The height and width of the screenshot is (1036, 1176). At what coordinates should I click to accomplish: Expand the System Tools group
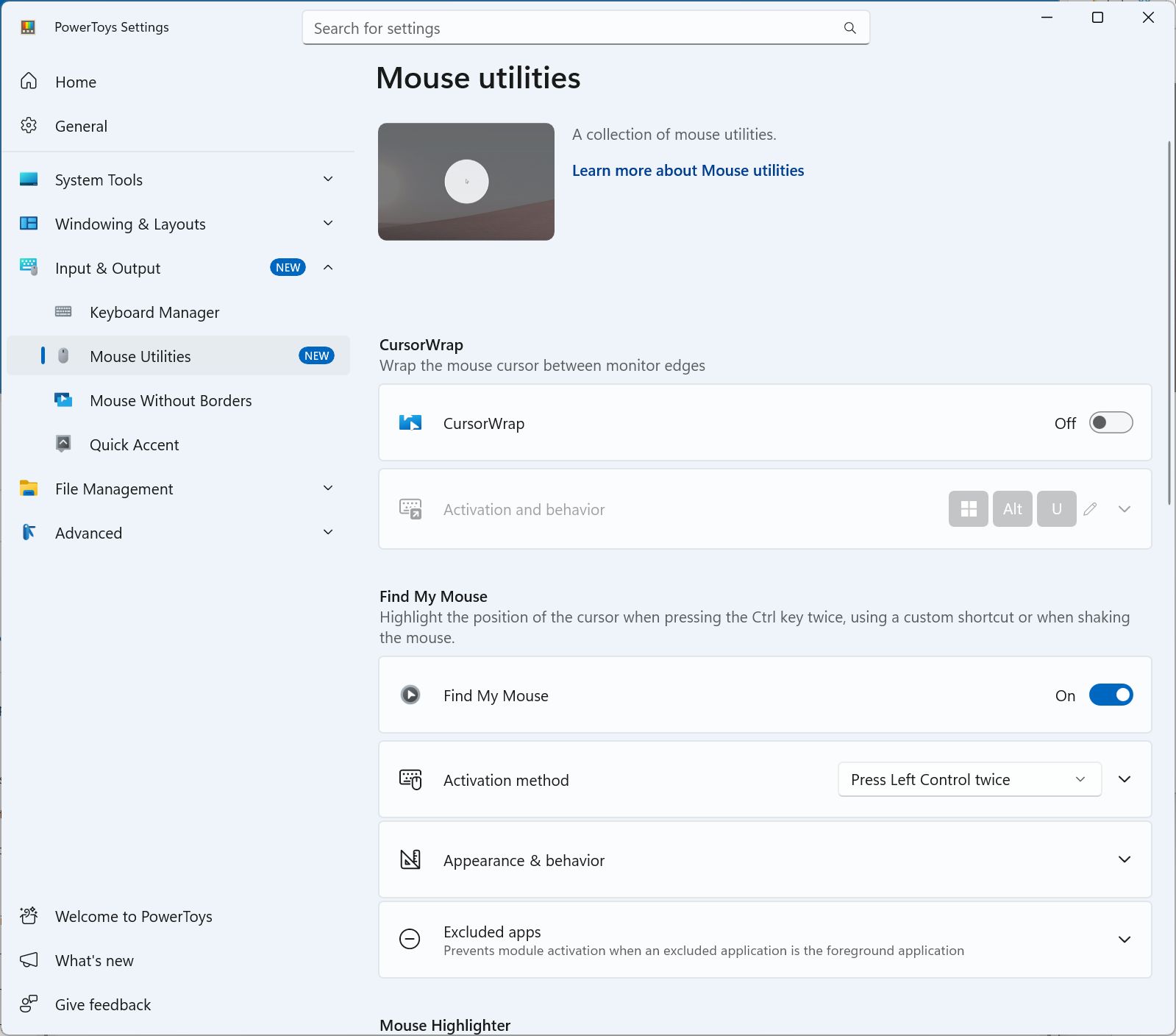click(x=328, y=180)
